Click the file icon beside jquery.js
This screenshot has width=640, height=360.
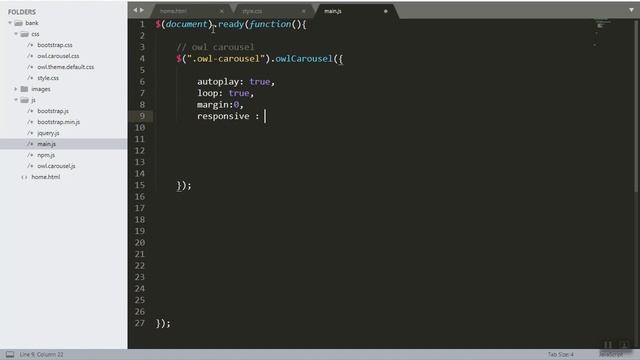click(30, 133)
